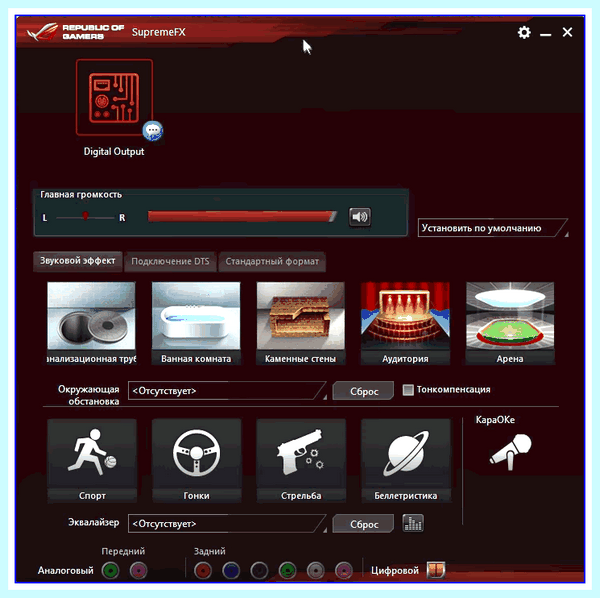Switch to the 'Стандартный формат' tab
This screenshot has height=598, width=600.
272,262
